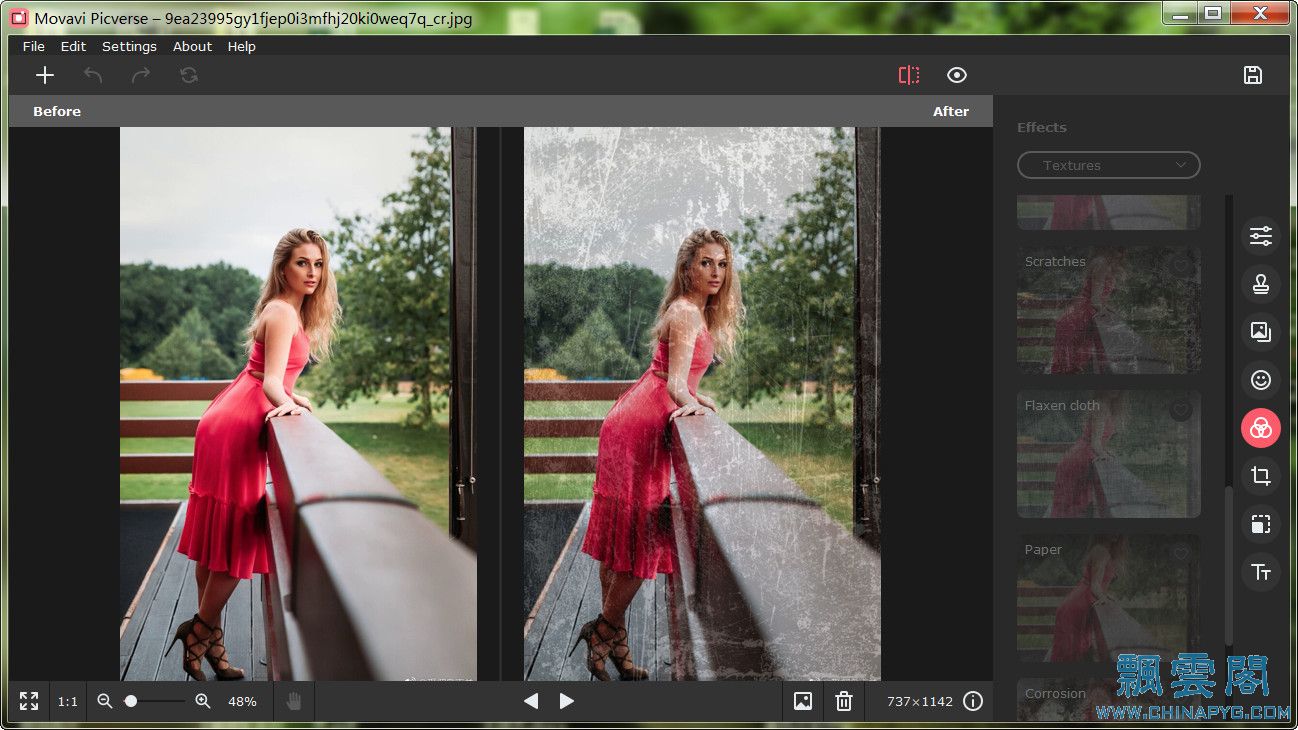Open the Crop and rotate tool
1298x730 pixels.
click(x=1261, y=476)
